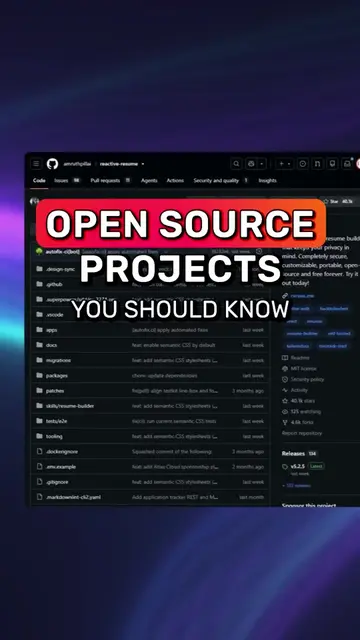Switch to the Agents tab
This screenshot has height=640, width=360.
(149, 180)
